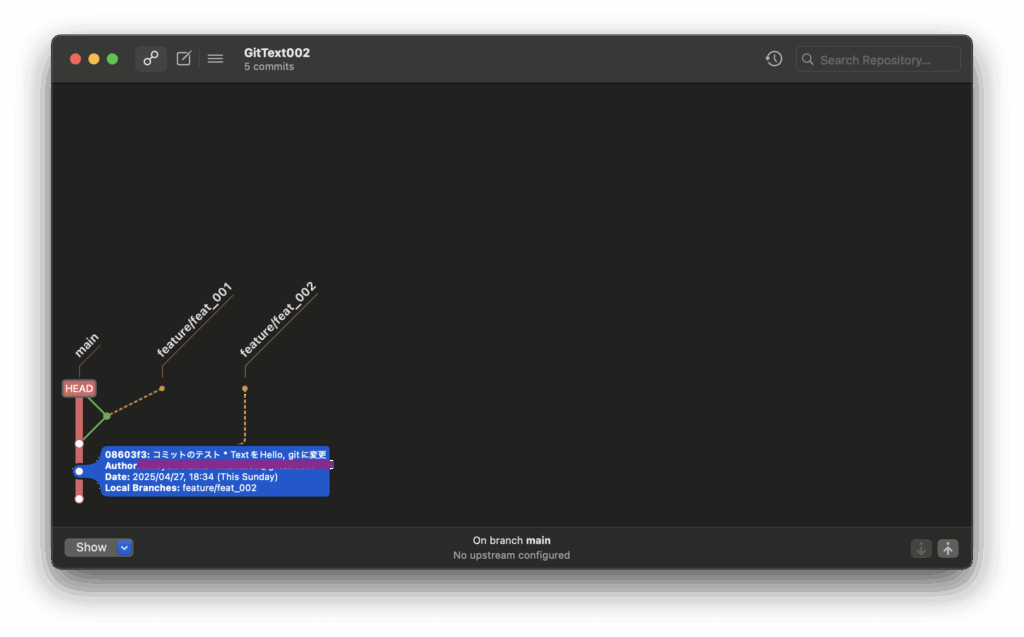Select the main branch label

(87, 345)
